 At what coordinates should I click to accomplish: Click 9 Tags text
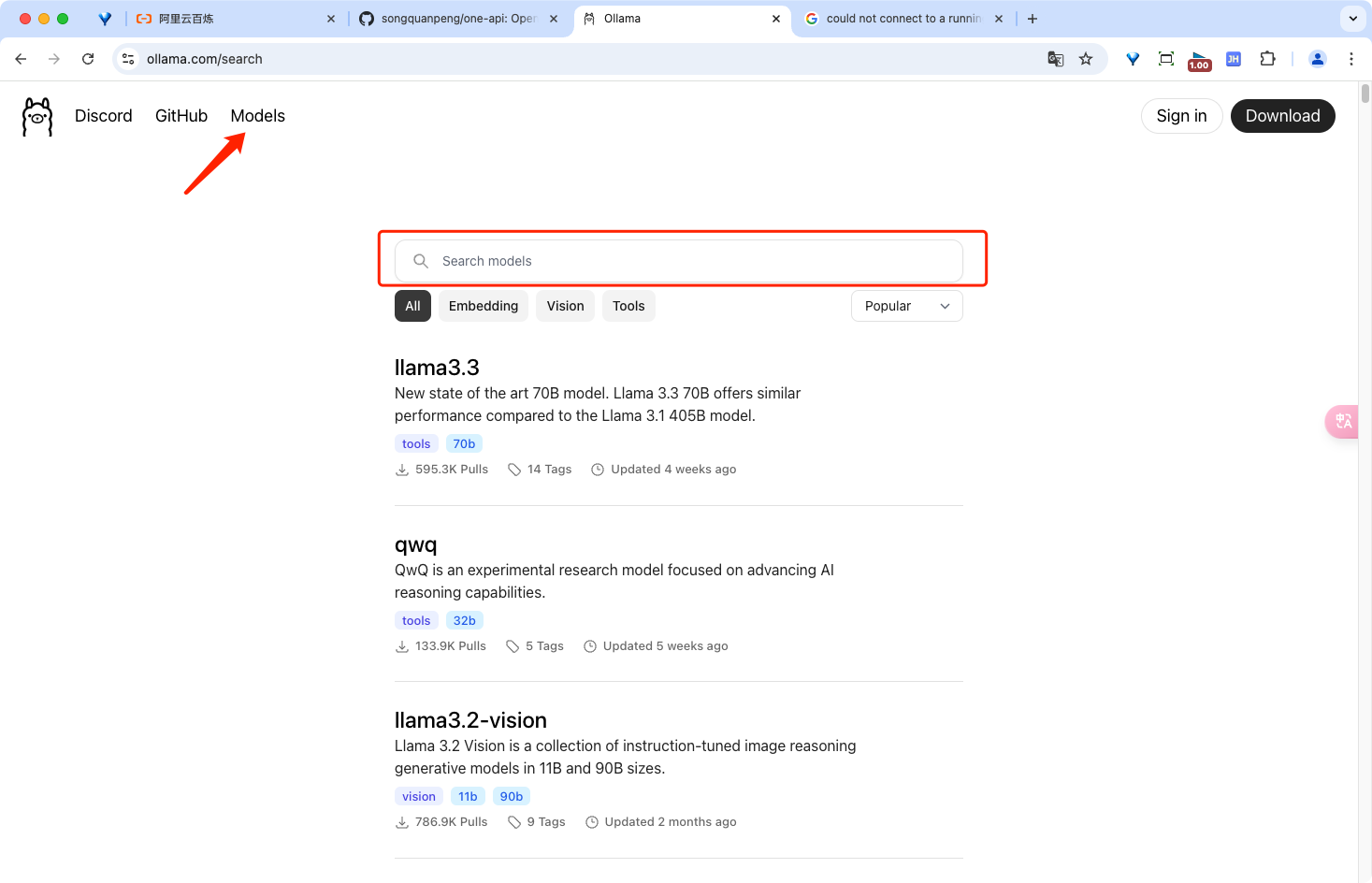546,822
